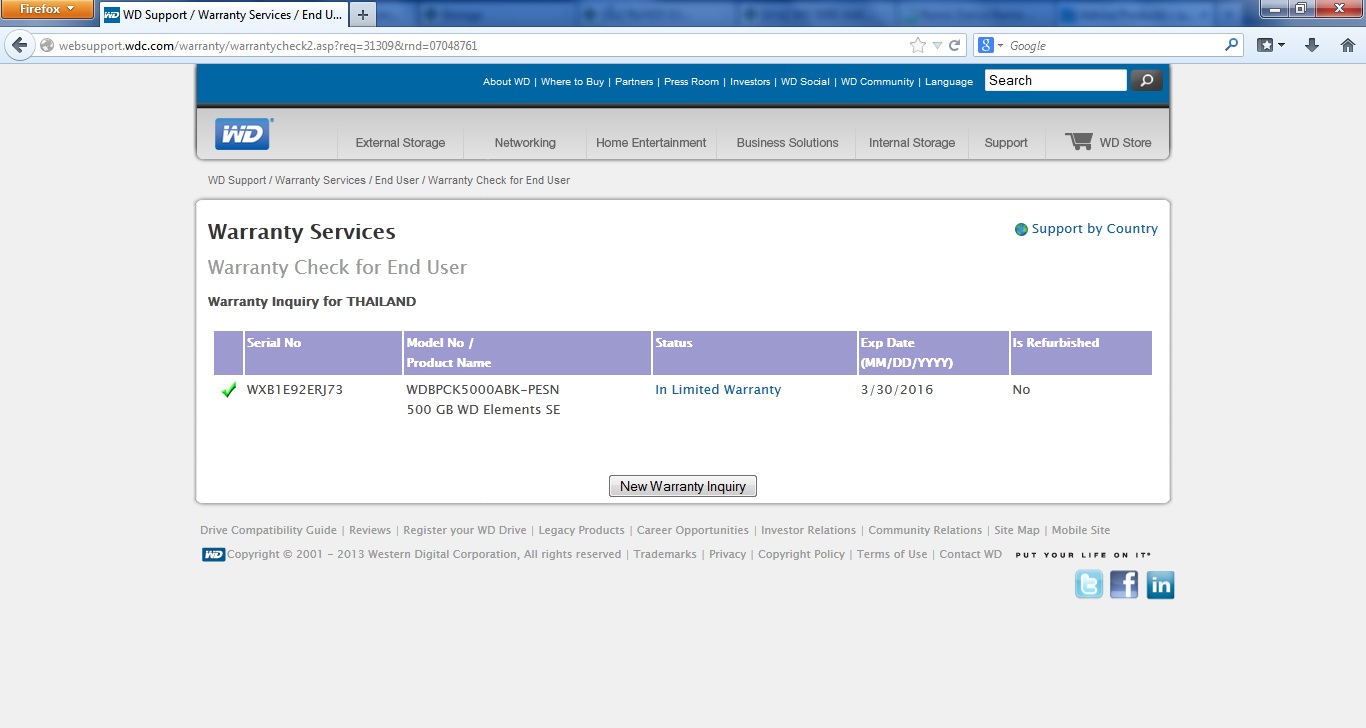The height and width of the screenshot is (728, 1366).
Task: Click the Google search box in the toolbar
Action: [x=1114, y=45]
